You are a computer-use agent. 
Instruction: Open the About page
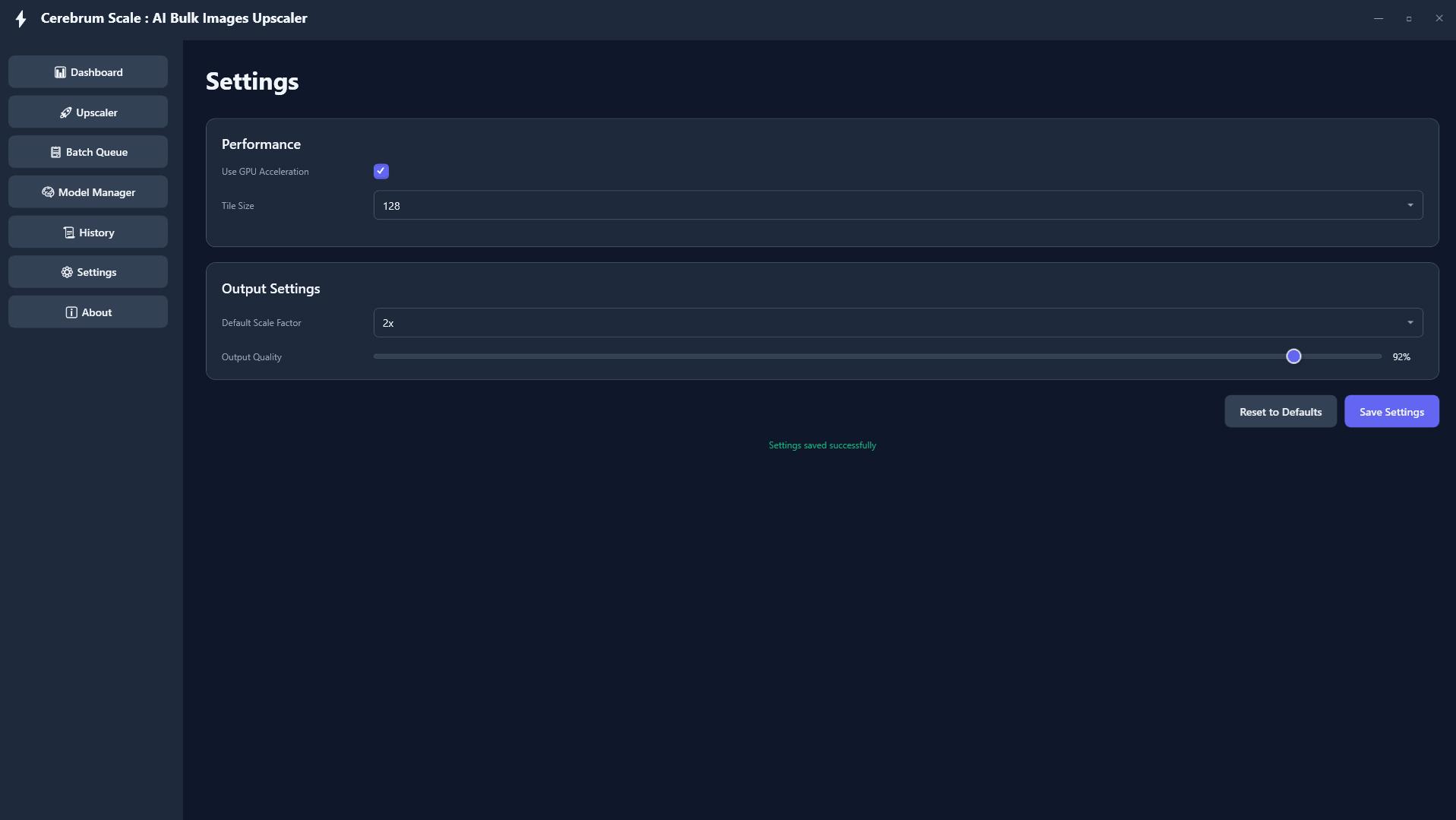point(88,312)
